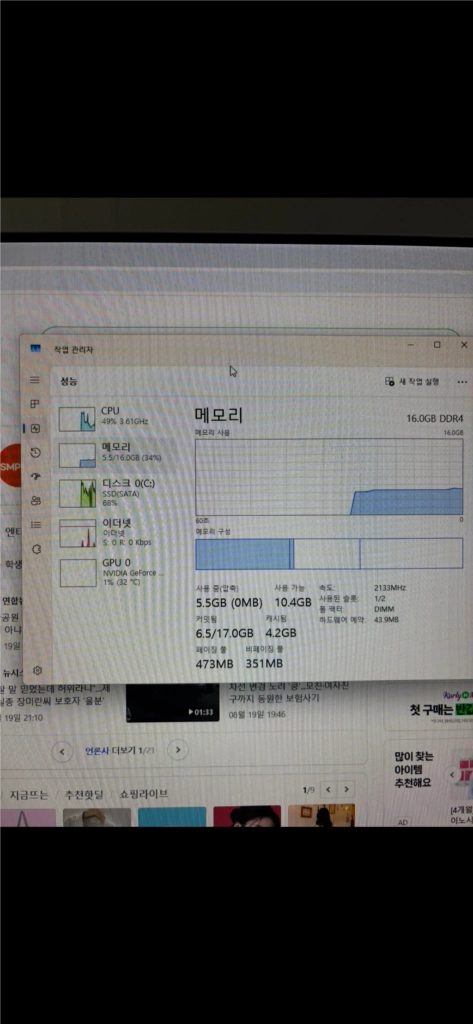Image resolution: width=473 pixels, height=1024 pixels.
Task: Open the Users icon in sidebar
Action: [x=36, y=501]
